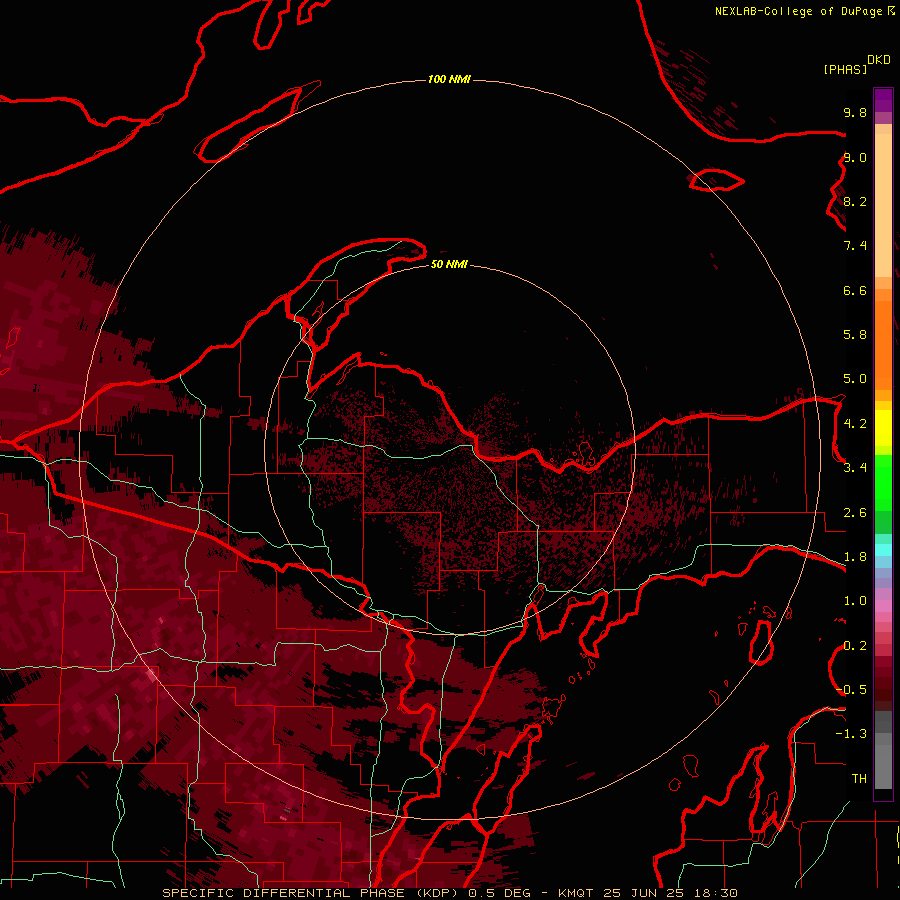Pick the bright yellow segment of color scale
This screenshot has height=900, width=900.
pyautogui.click(x=883, y=428)
